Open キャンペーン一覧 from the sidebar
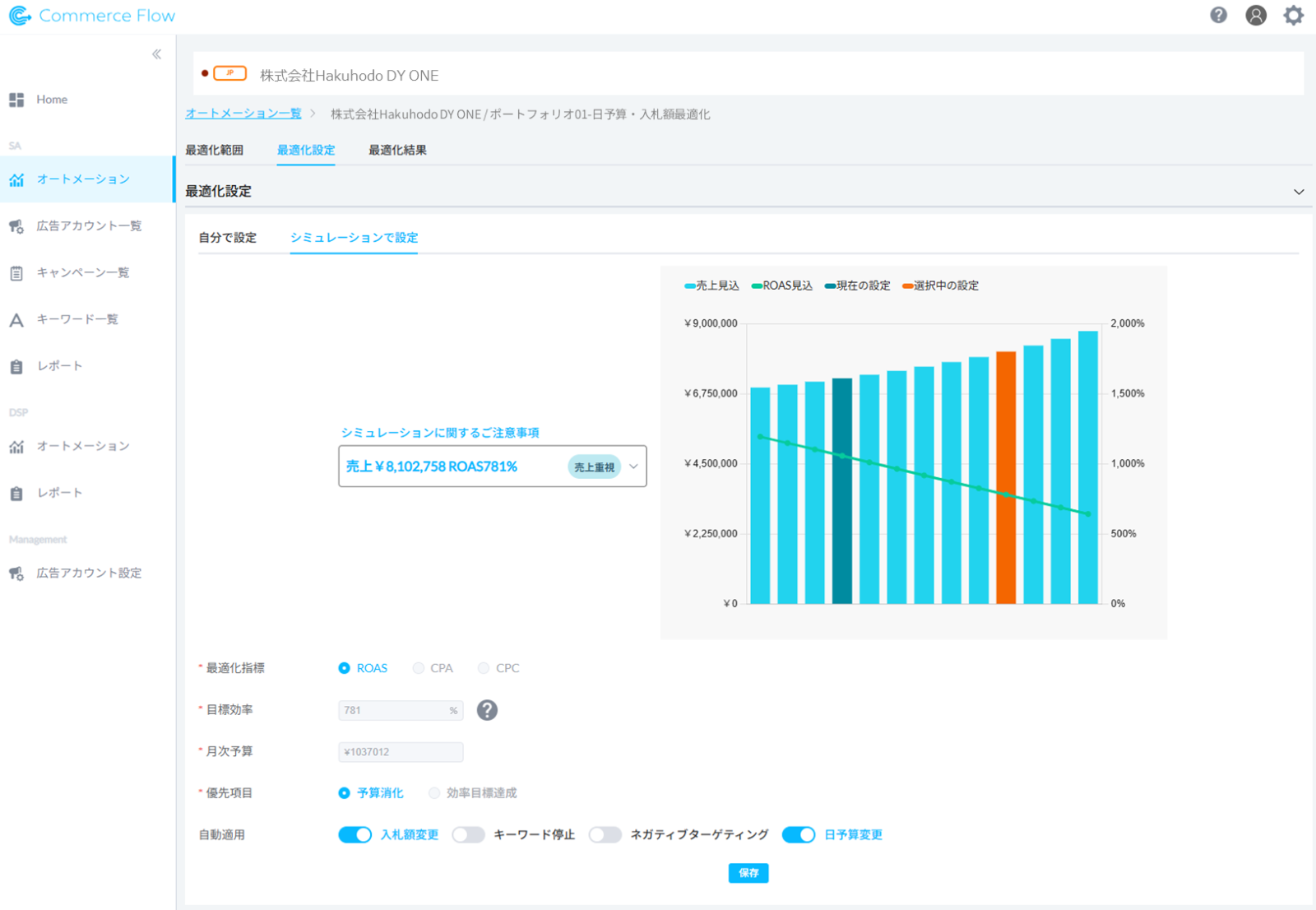 click(x=82, y=272)
